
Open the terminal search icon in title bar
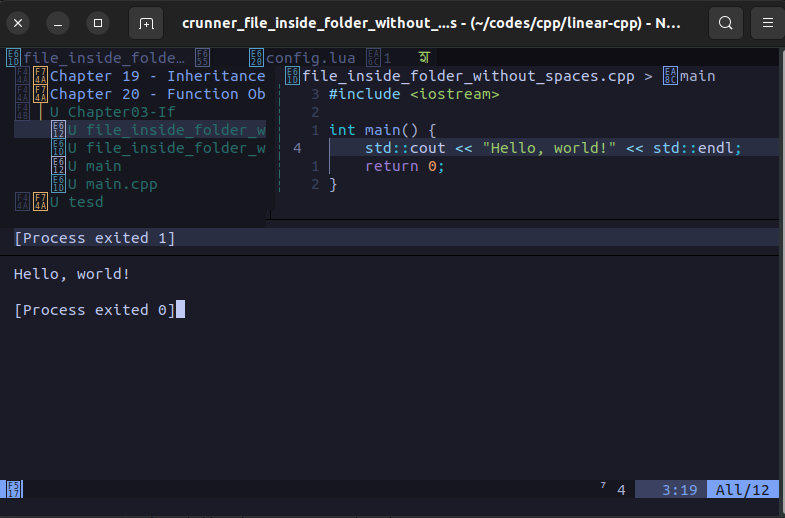click(725, 23)
